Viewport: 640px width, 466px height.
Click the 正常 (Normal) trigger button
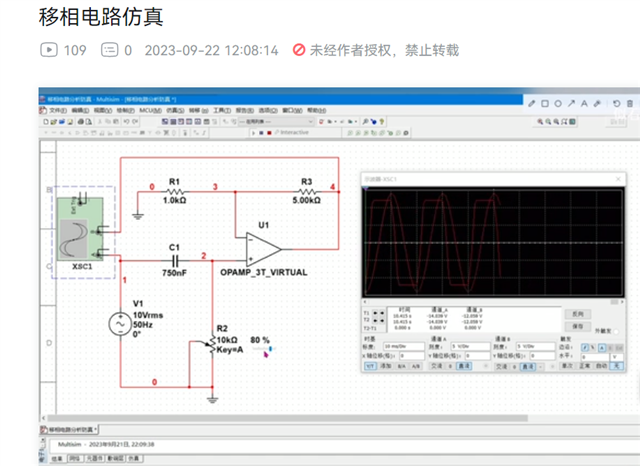(x=585, y=366)
